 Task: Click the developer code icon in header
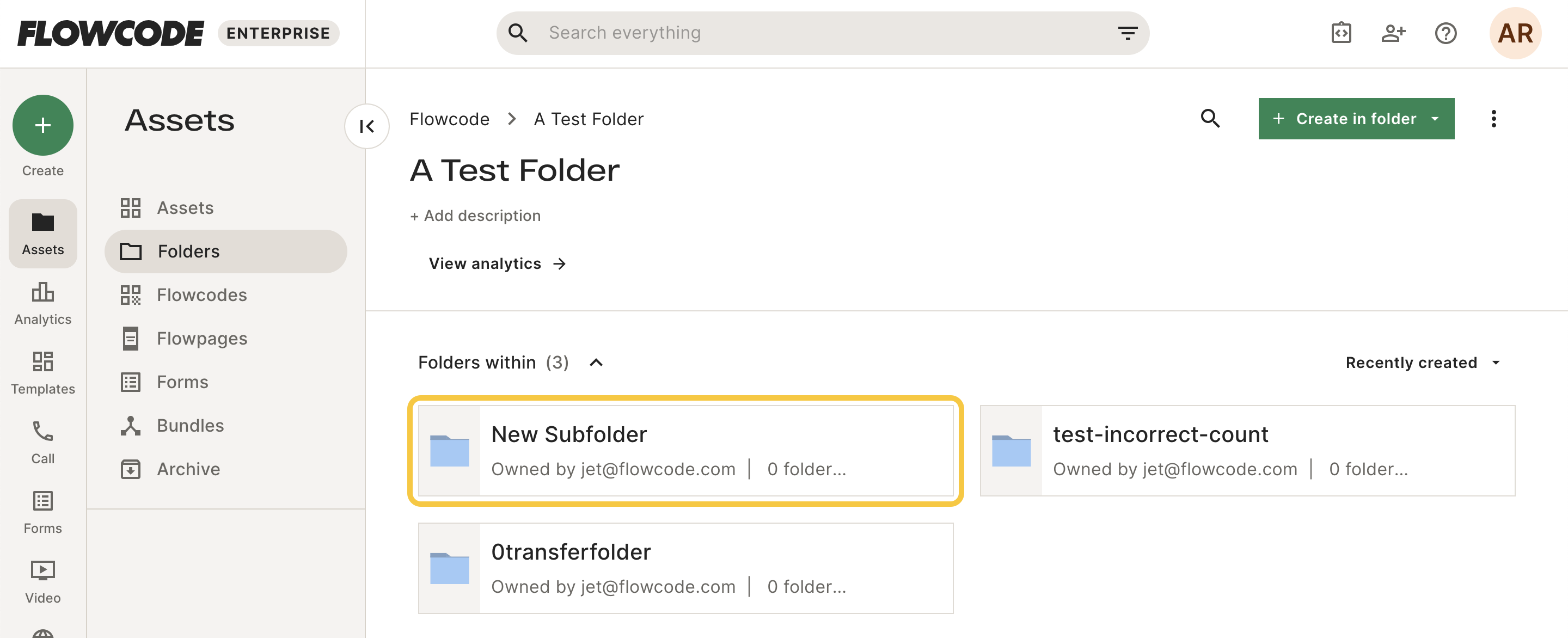click(x=1341, y=33)
